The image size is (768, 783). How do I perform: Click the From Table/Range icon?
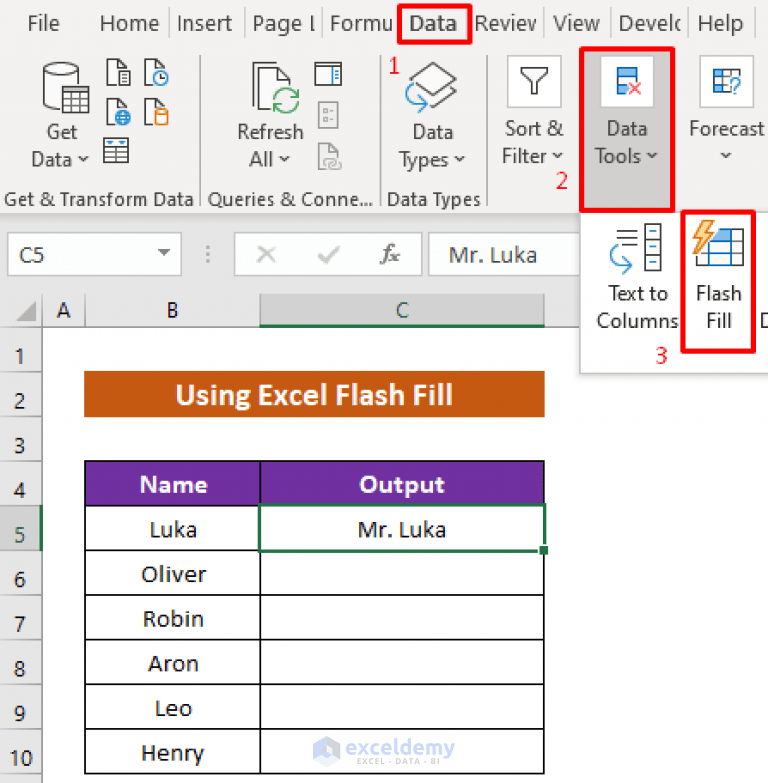click(x=116, y=150)
